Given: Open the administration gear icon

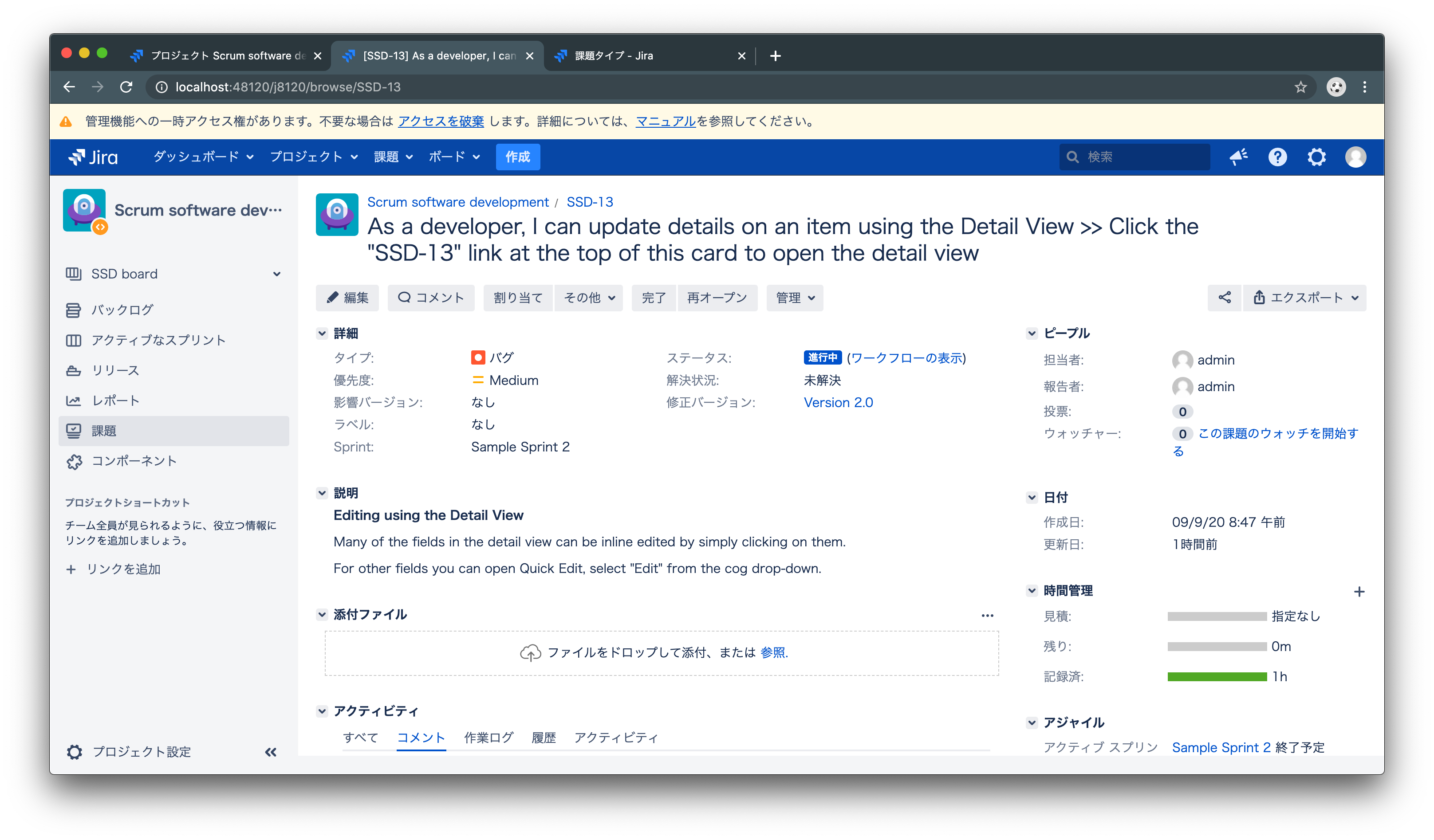Looking at the screenshot, I should [x=1316, y=157].
